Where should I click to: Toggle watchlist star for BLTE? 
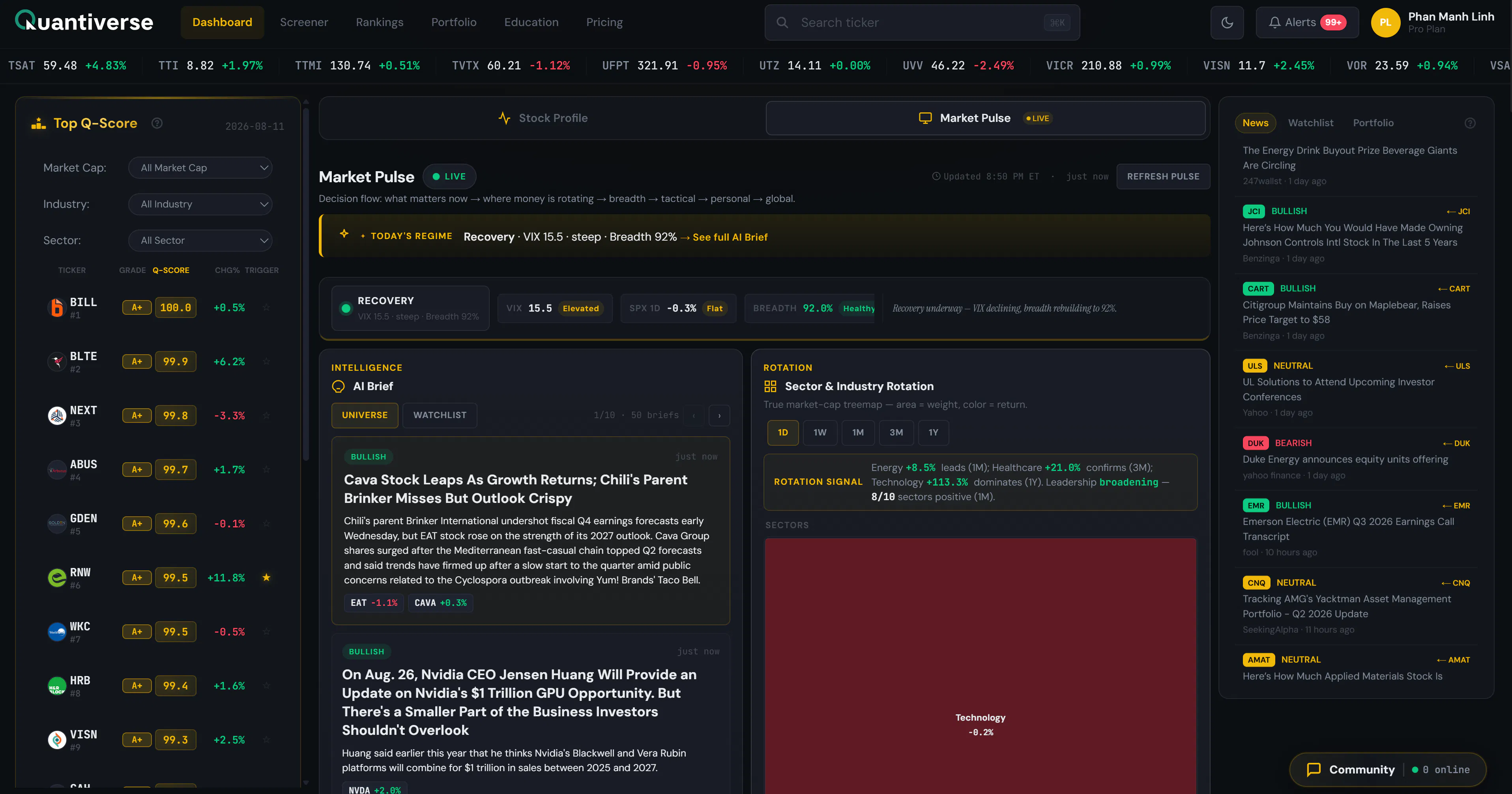pos(266,361)
